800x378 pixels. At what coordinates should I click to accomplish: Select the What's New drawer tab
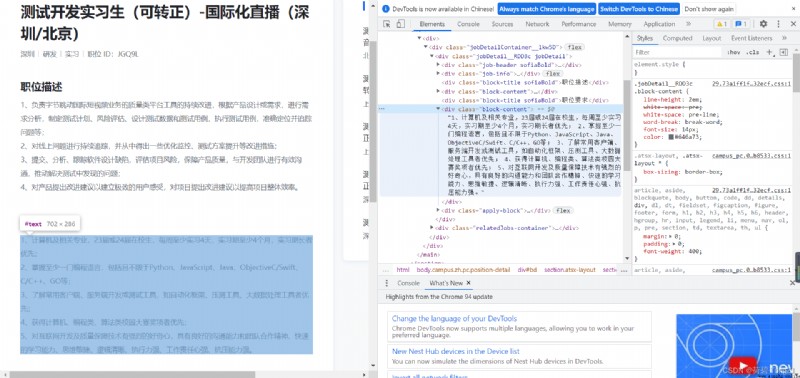click(x=445, y=283)
